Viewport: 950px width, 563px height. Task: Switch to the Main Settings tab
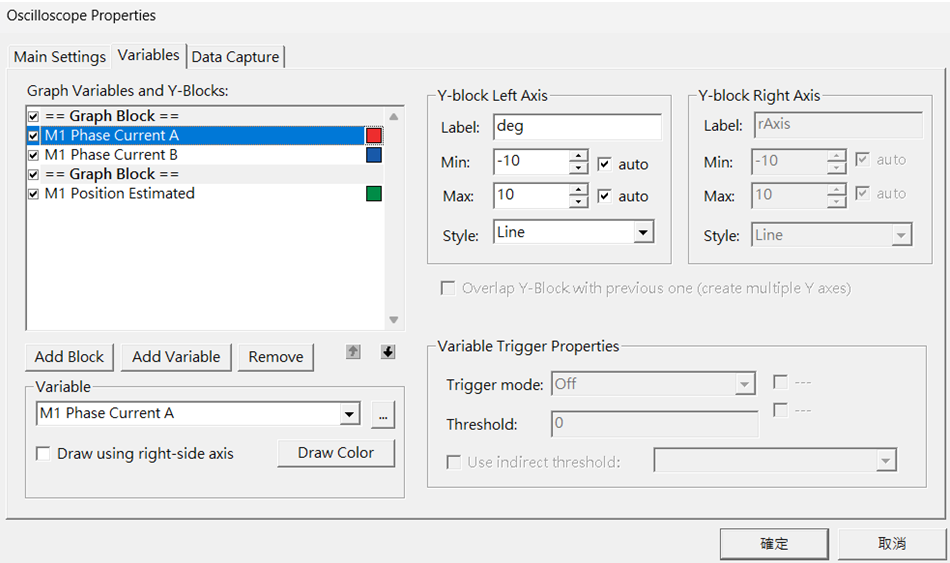(59, 57)
